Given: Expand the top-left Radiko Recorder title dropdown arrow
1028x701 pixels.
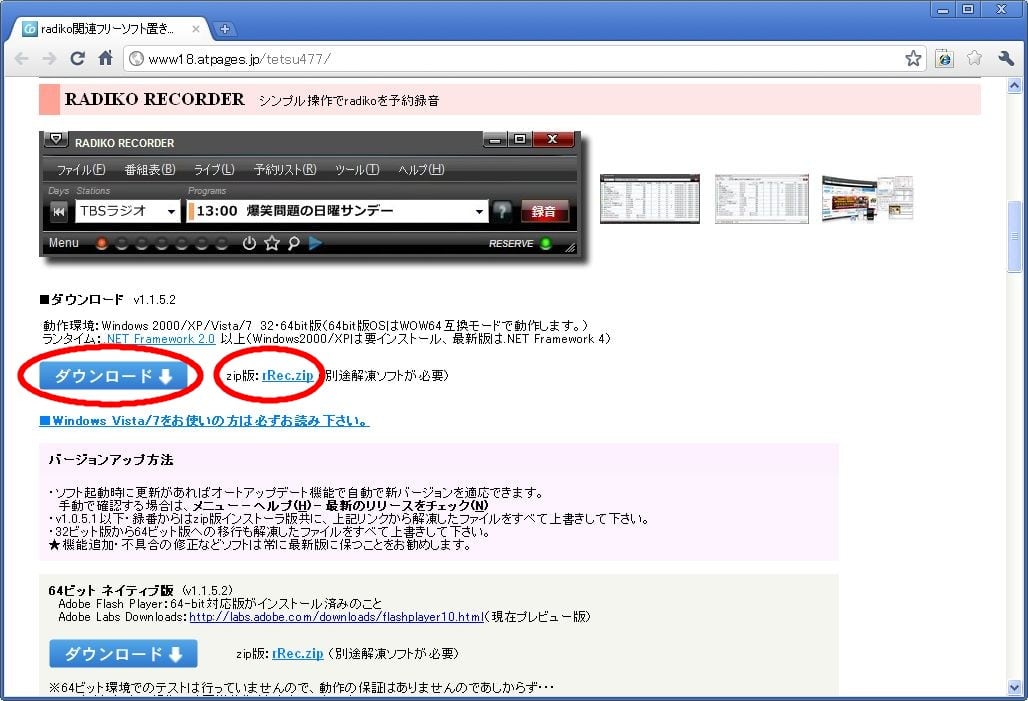Looking at the screenshot, I should click(x=56, y=141).
